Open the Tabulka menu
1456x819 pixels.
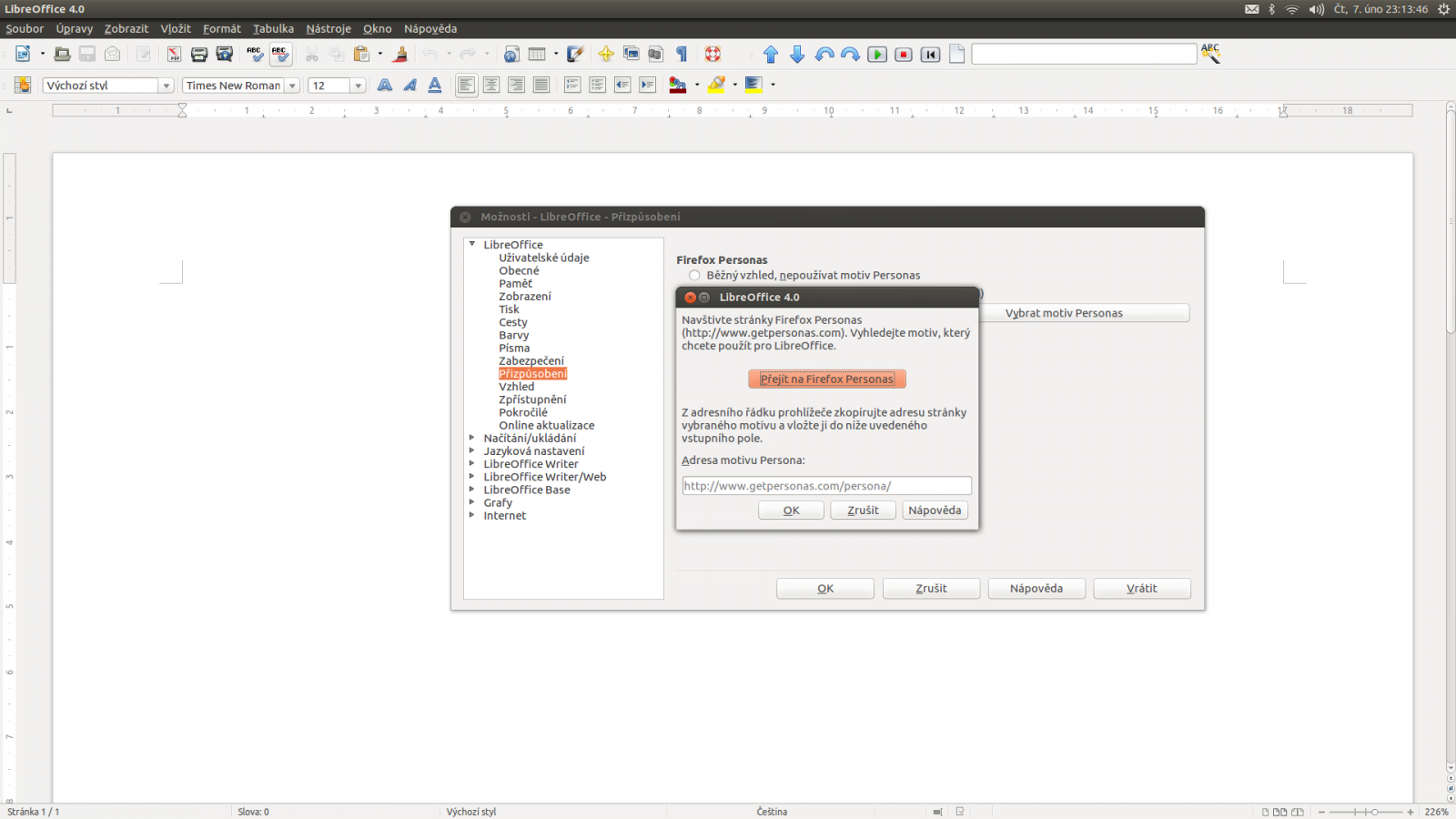[x=272, y=28]
